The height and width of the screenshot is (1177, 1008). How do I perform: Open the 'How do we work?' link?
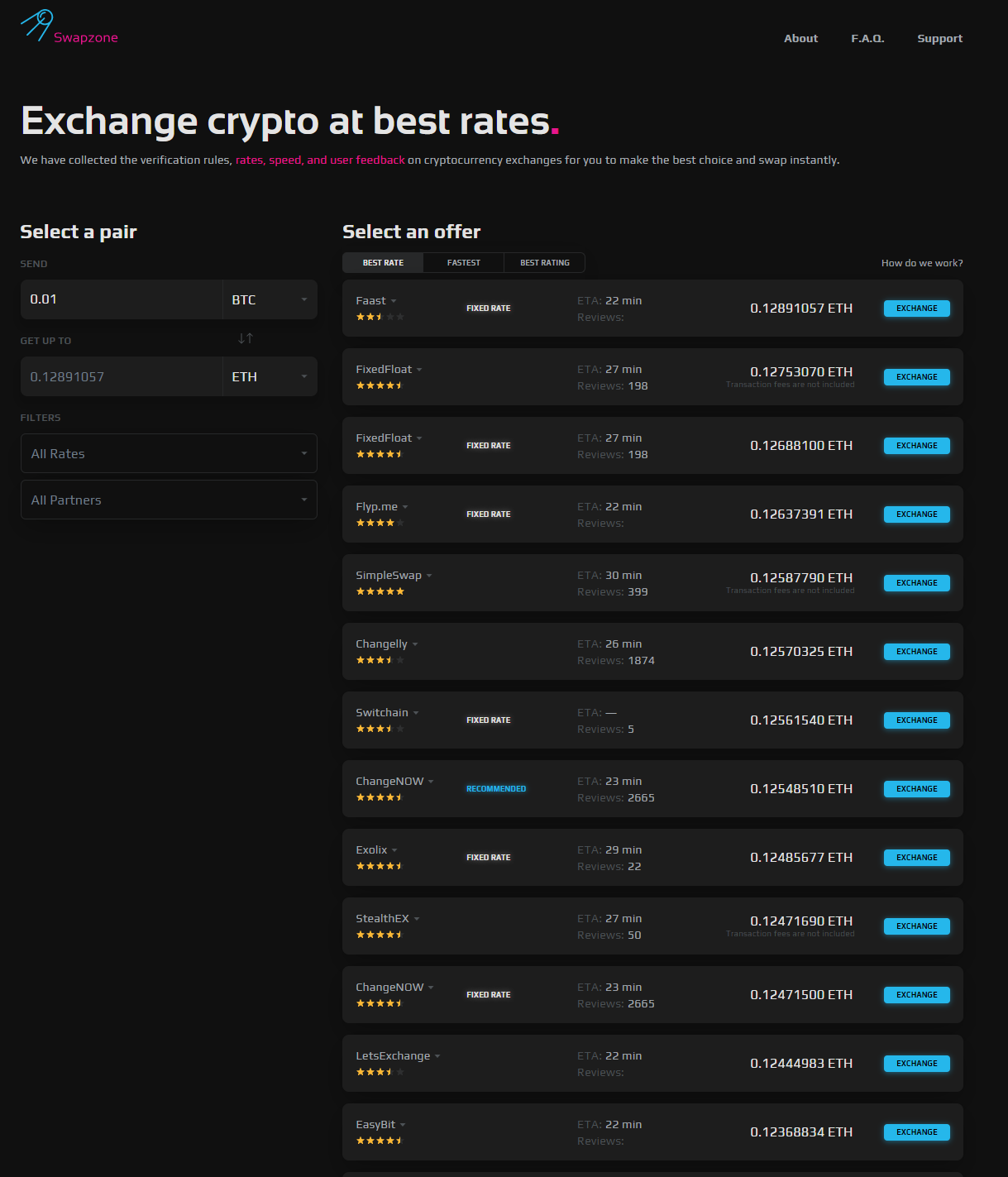922,262
